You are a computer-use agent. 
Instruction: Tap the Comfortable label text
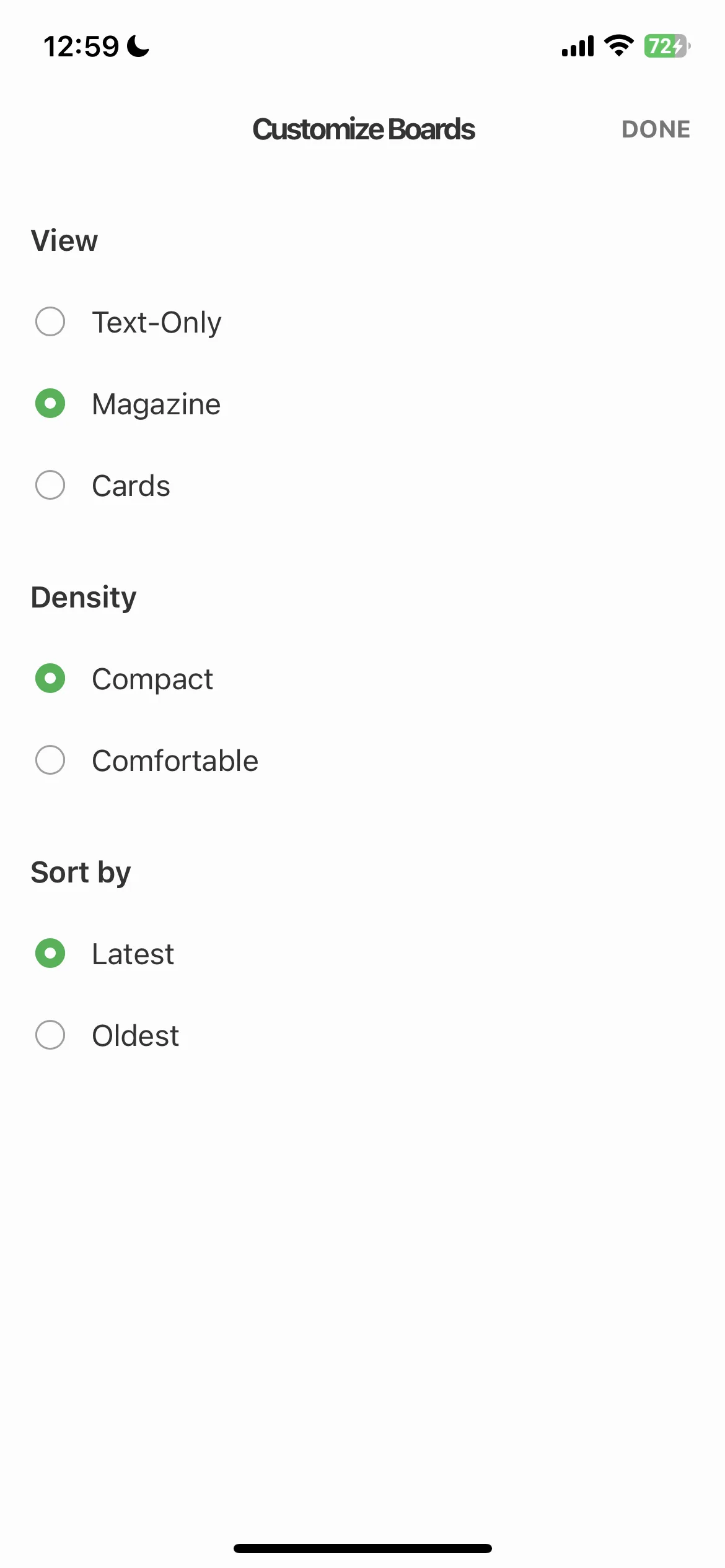coord(175,760)
